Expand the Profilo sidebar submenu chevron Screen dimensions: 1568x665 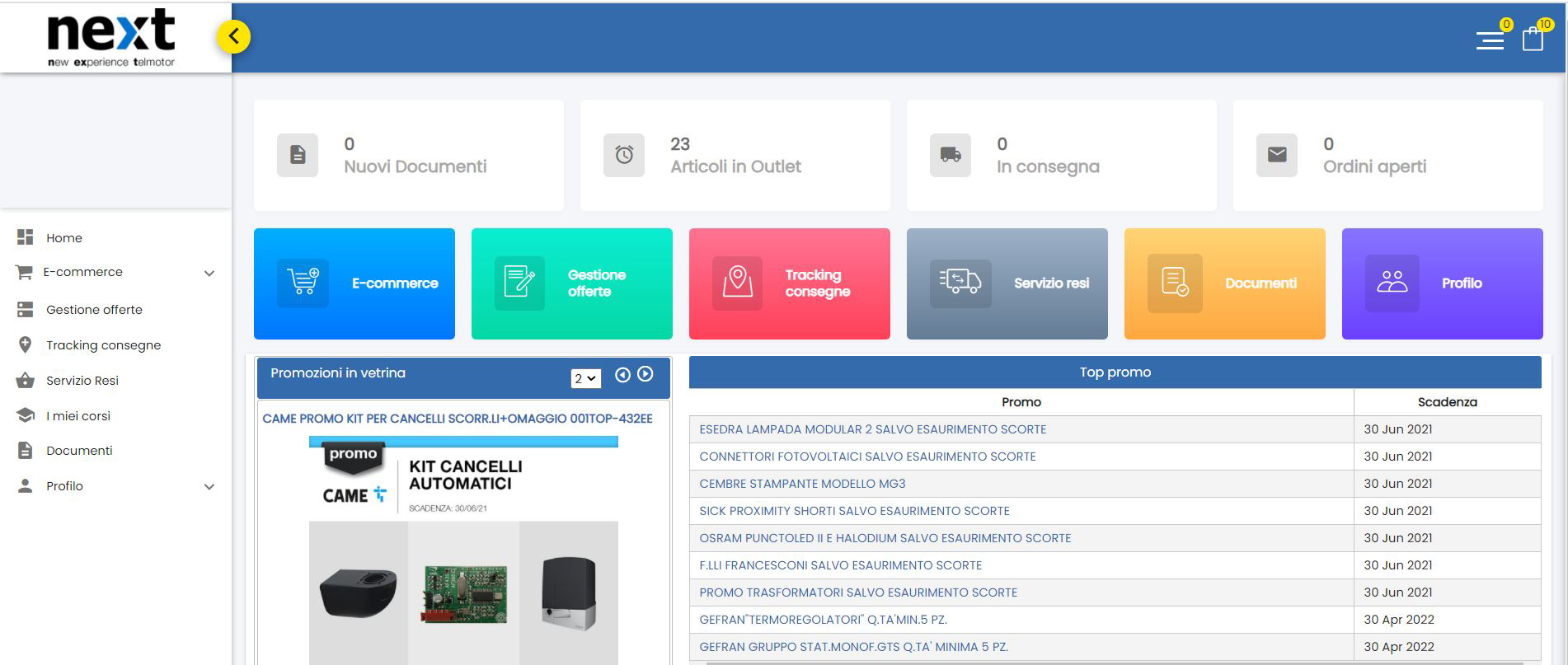[x=209, y=487]
